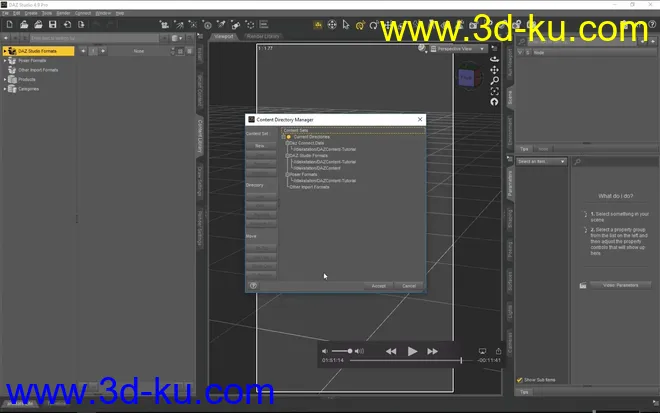Viewport: 660px width, 413px height.
Task: Switch to the Render Library tab
Action: (264, 36)
